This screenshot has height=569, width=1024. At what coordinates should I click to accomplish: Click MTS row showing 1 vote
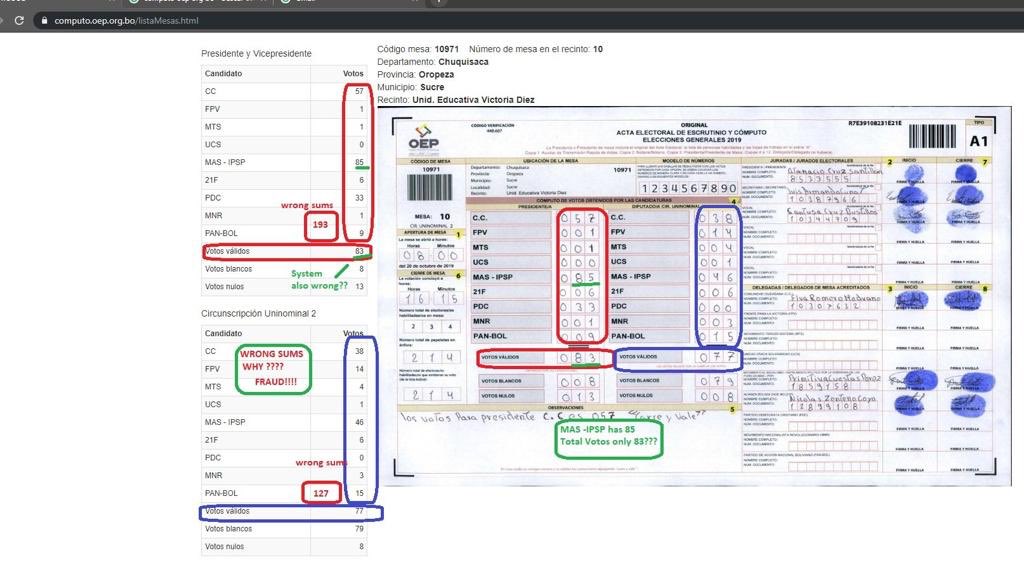284,127
